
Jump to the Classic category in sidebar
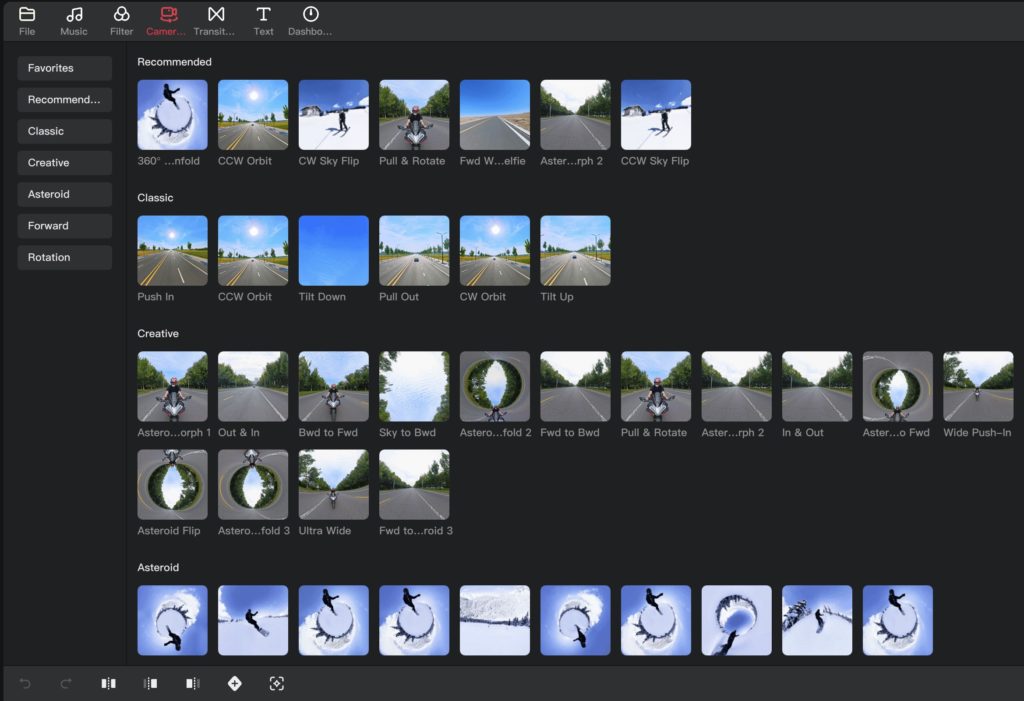click(65, 131)
